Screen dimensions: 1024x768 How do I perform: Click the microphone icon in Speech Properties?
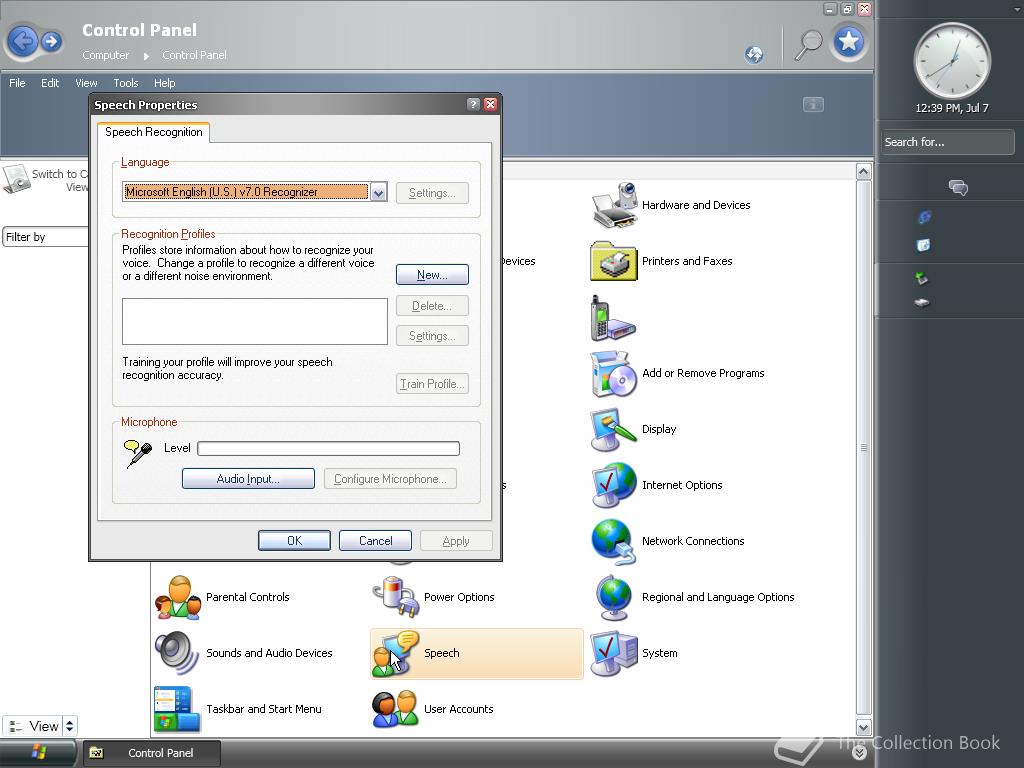coord(138,453)
